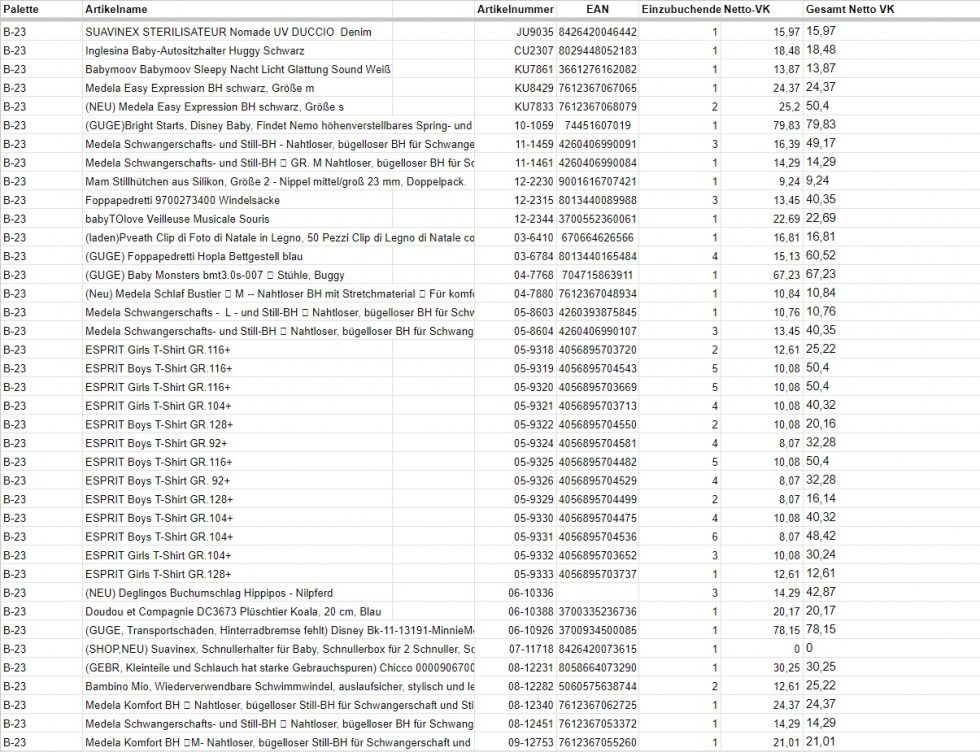Image resolution: width=980 pixels, height=752 pixels.
Task: Select the EAN column header
Action: click(x=598, y=9)
